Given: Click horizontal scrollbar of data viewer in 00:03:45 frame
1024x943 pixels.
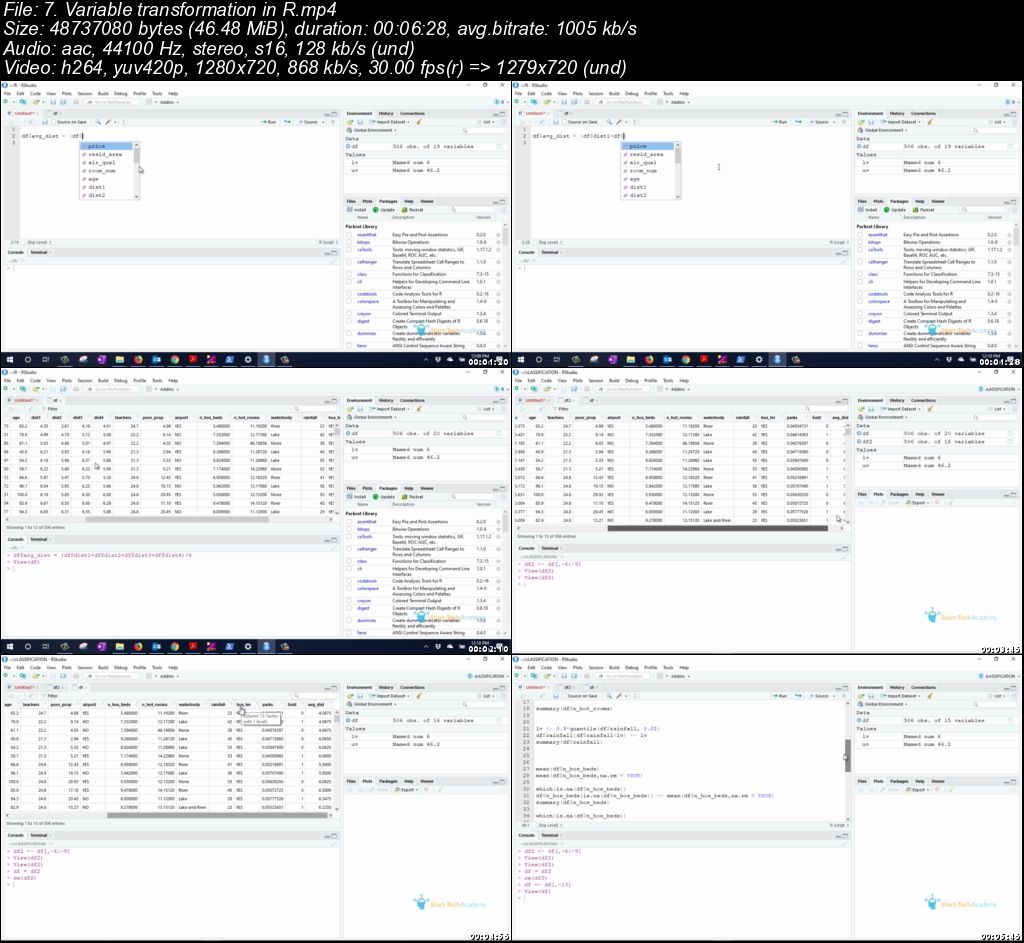Looking at the screenshot, I should click(x=717, y=528).
